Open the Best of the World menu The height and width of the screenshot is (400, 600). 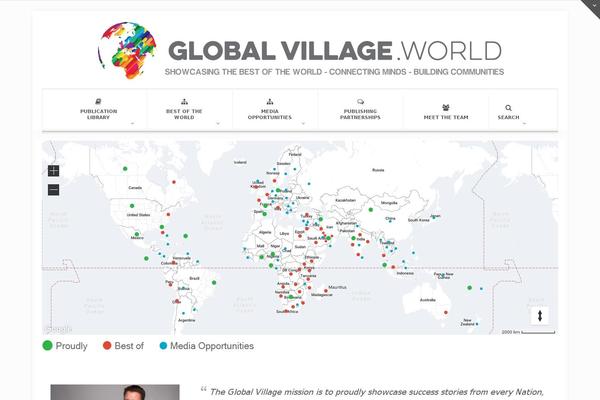[184, 114]
